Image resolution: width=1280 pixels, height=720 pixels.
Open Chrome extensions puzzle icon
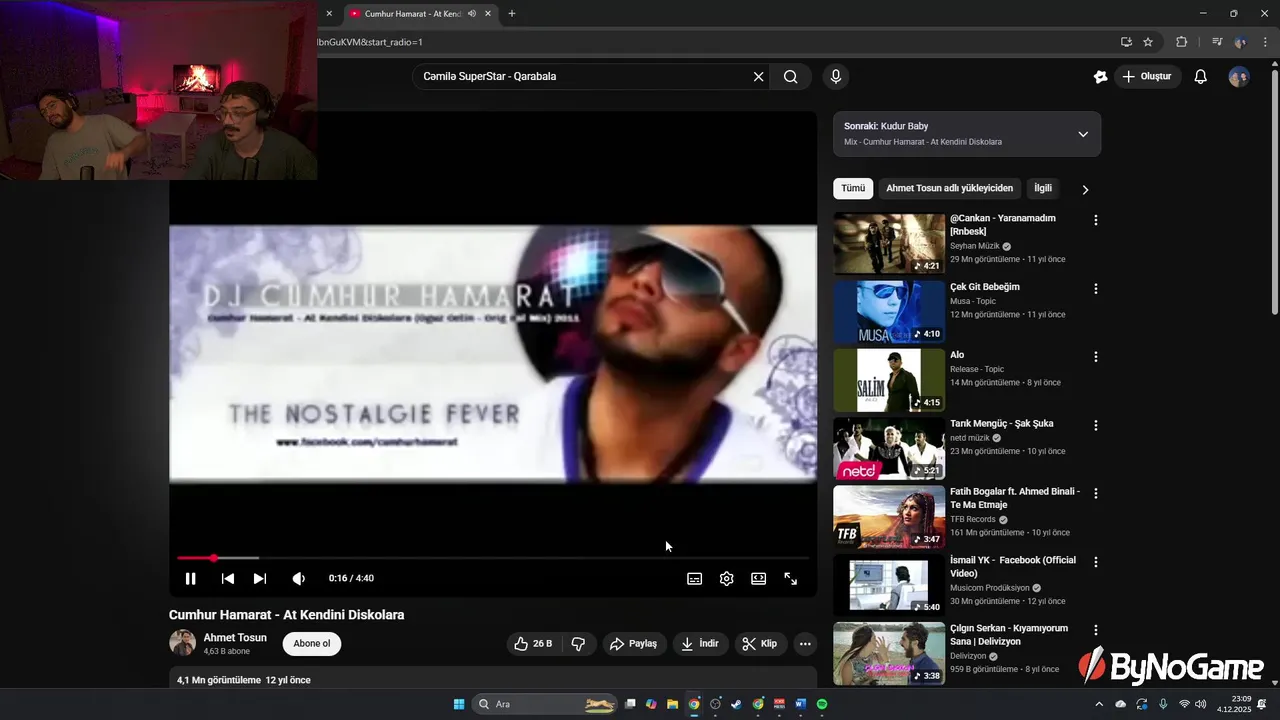coord(1181,42)
